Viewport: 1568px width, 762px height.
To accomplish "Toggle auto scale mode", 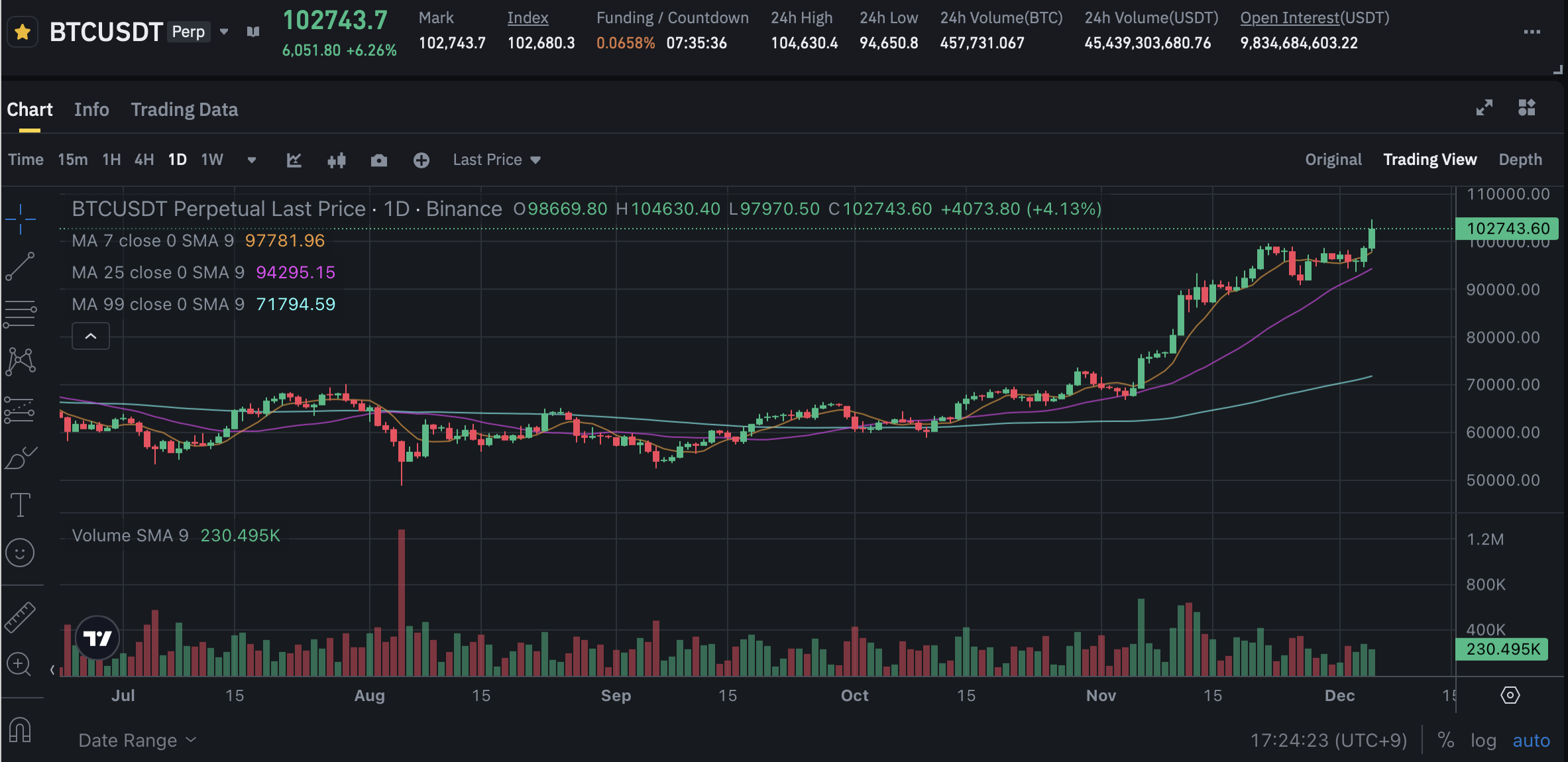I will [x=1531, y=740].
